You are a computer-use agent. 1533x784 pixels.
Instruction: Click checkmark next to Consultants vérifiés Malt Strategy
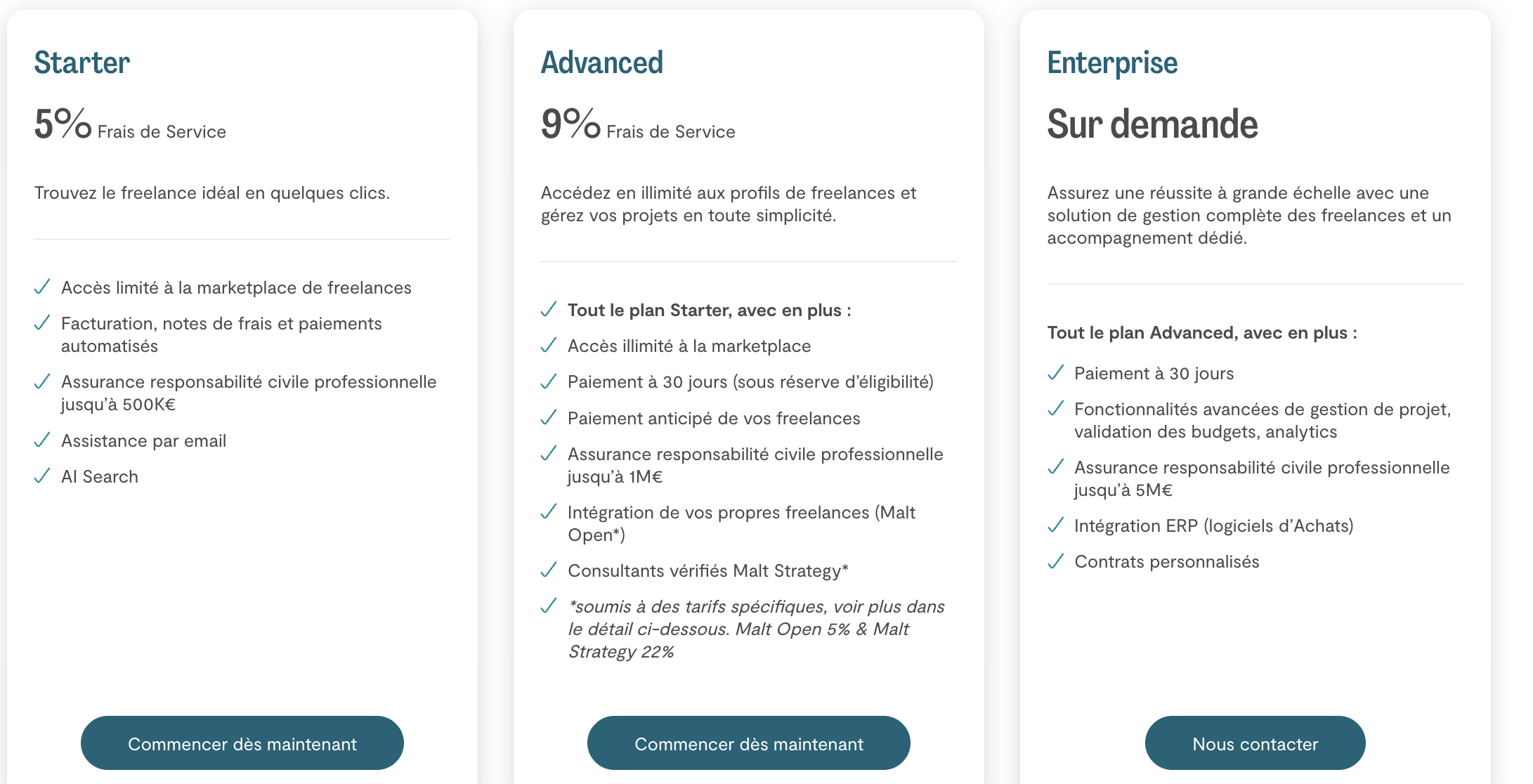coord(549,570)
